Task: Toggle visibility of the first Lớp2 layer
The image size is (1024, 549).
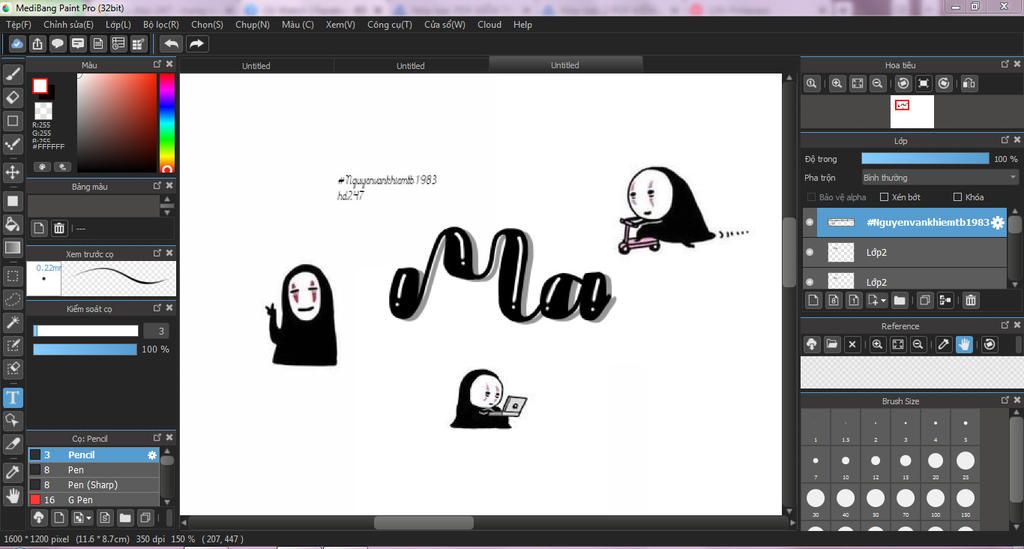Action: [x=810, y=252]
